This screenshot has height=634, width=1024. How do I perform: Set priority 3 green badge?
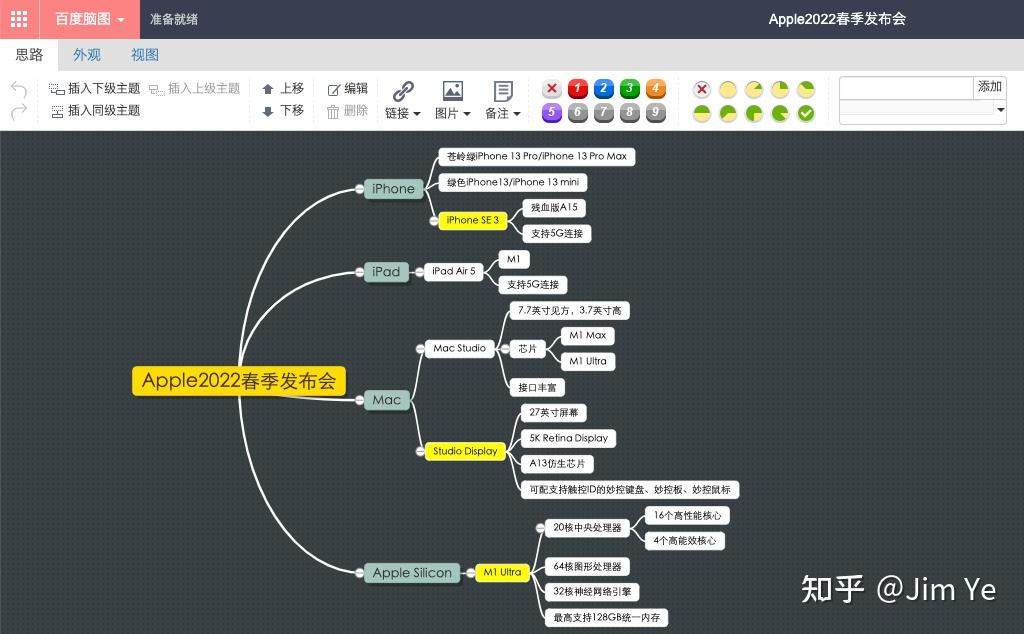(630, 89)
